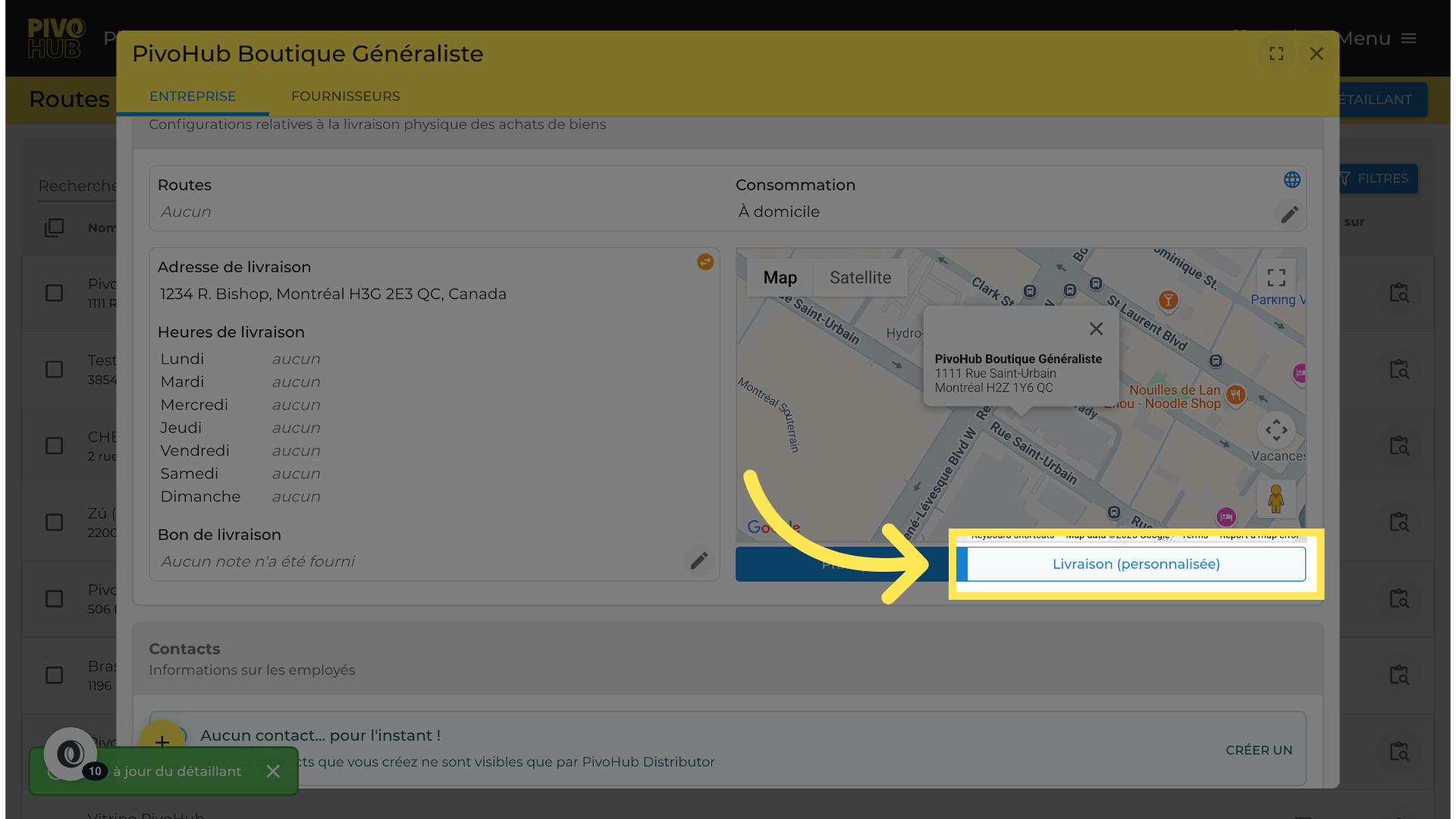This screenshot has width=1456, height=819.
Task: Dismiss the green update notification
Action: (x=273, y=771)
